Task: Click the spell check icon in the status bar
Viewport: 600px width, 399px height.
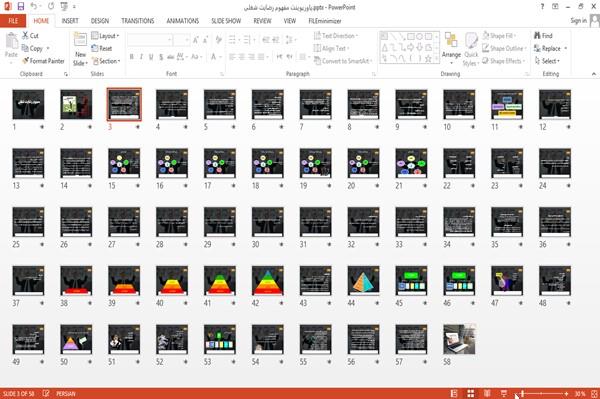Action: (46, 393)
